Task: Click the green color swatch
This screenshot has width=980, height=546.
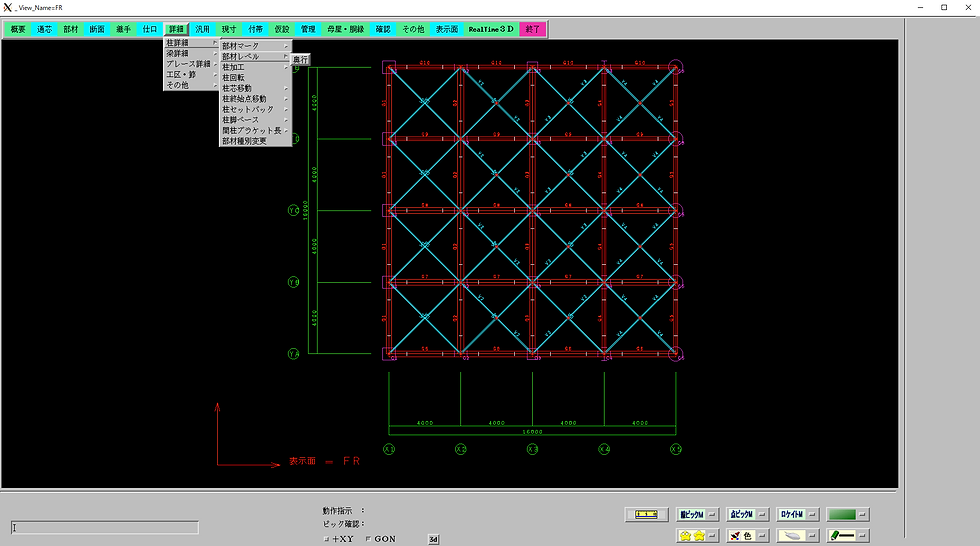Action: (x=842, y=514)
